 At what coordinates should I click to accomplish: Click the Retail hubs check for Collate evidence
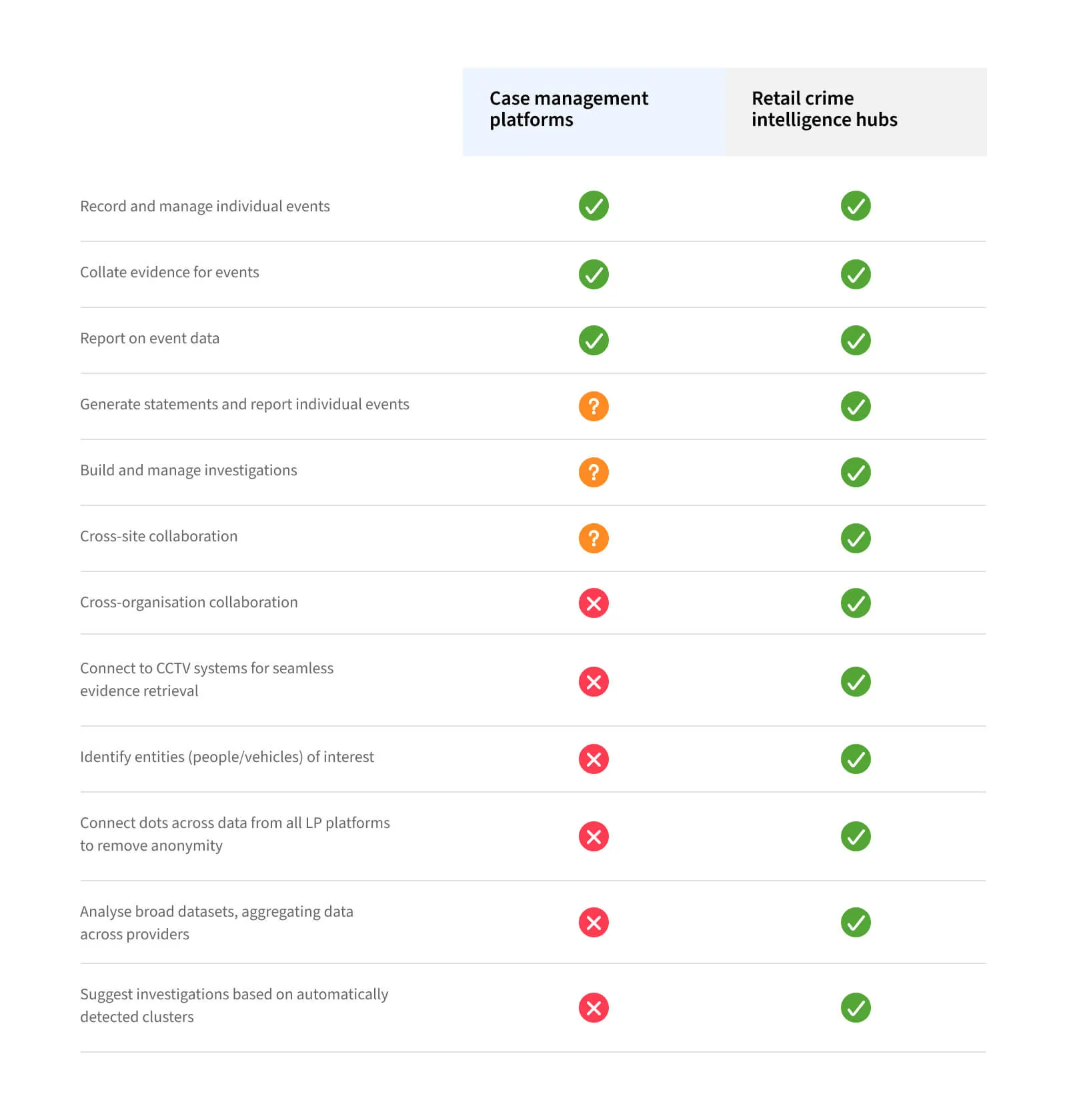tap(856, 274)
